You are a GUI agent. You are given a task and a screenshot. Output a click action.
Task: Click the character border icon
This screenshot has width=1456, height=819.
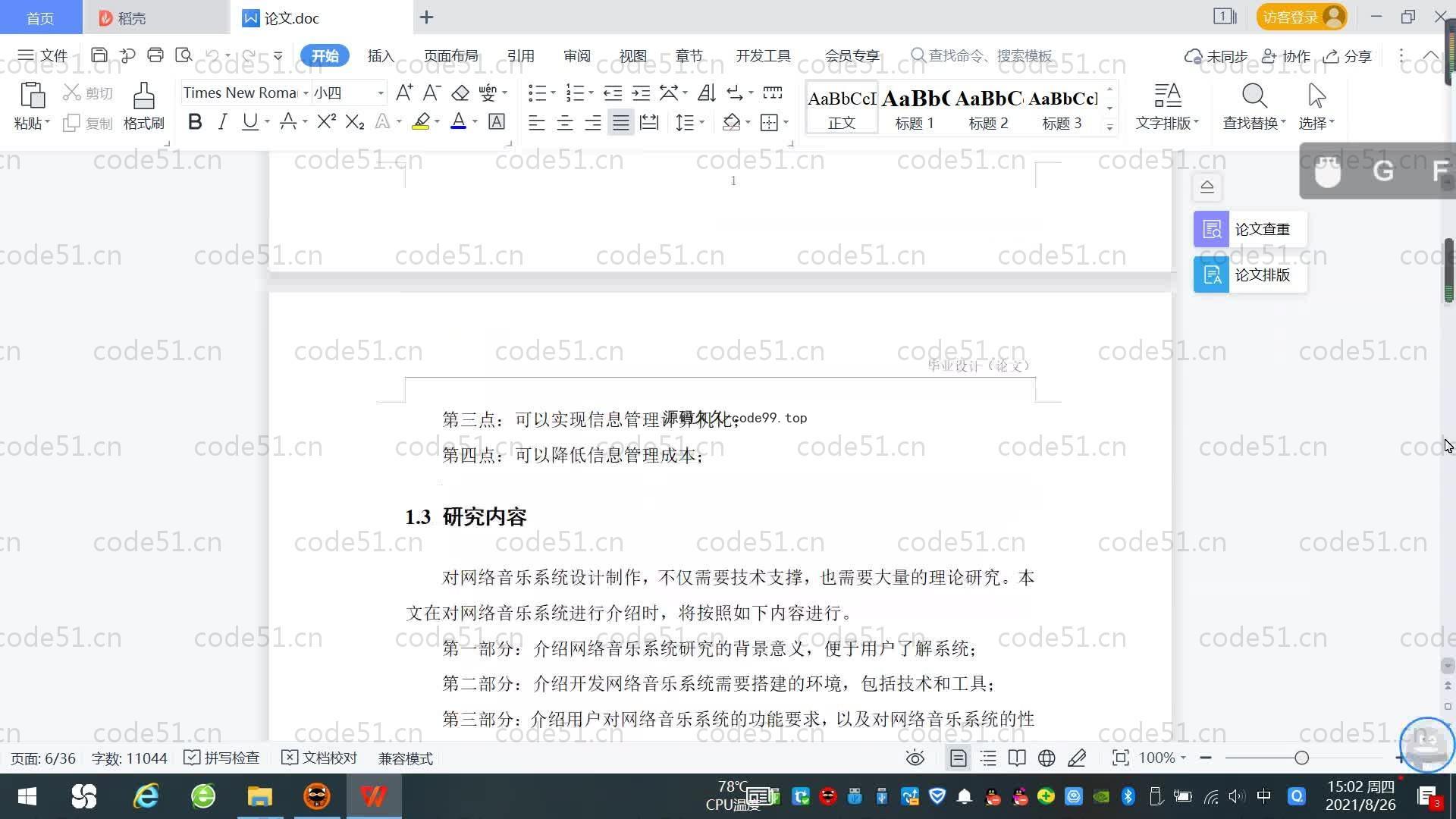tap(497, 121)
